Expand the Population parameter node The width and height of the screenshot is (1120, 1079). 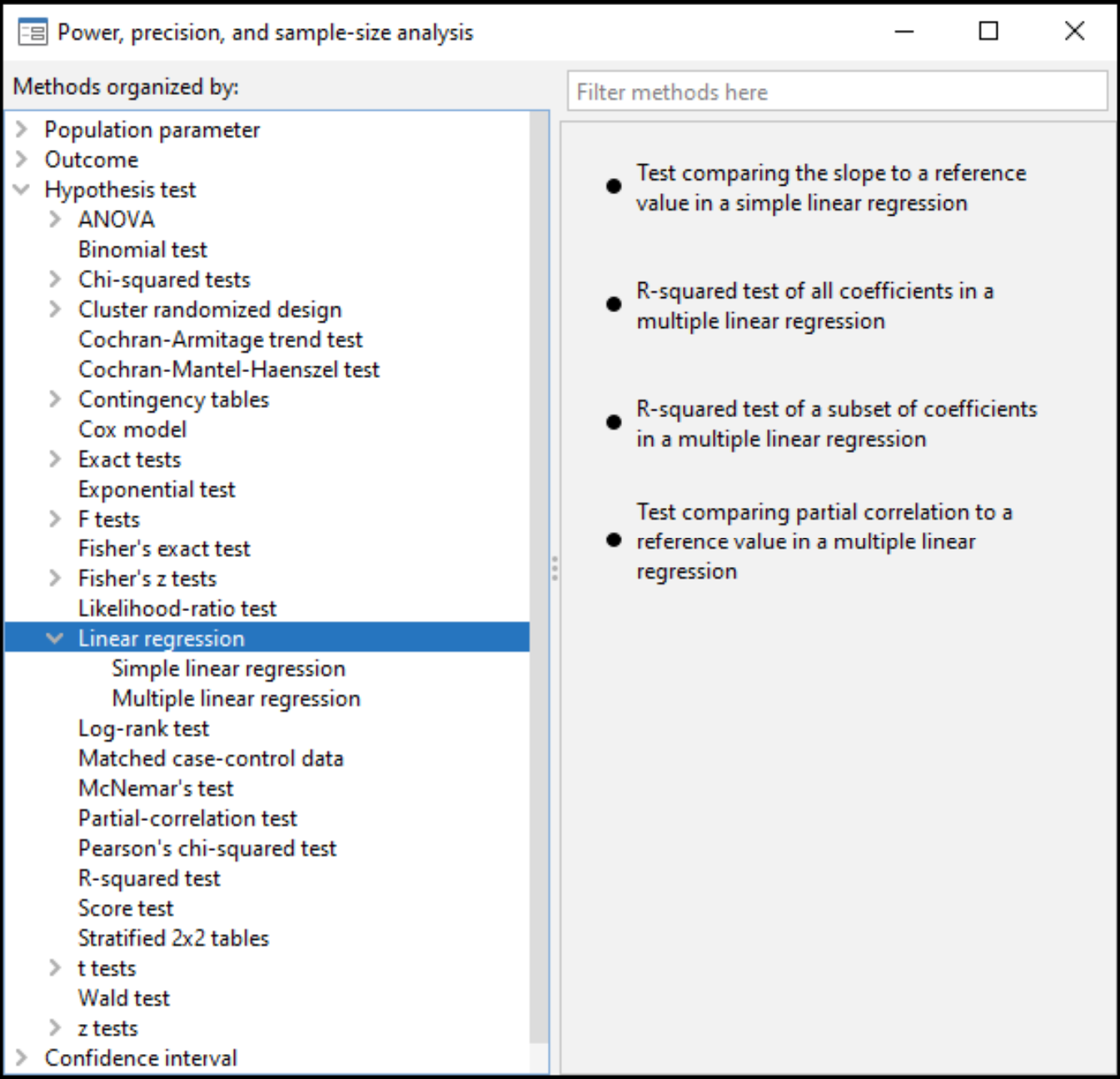click(22, 129)
